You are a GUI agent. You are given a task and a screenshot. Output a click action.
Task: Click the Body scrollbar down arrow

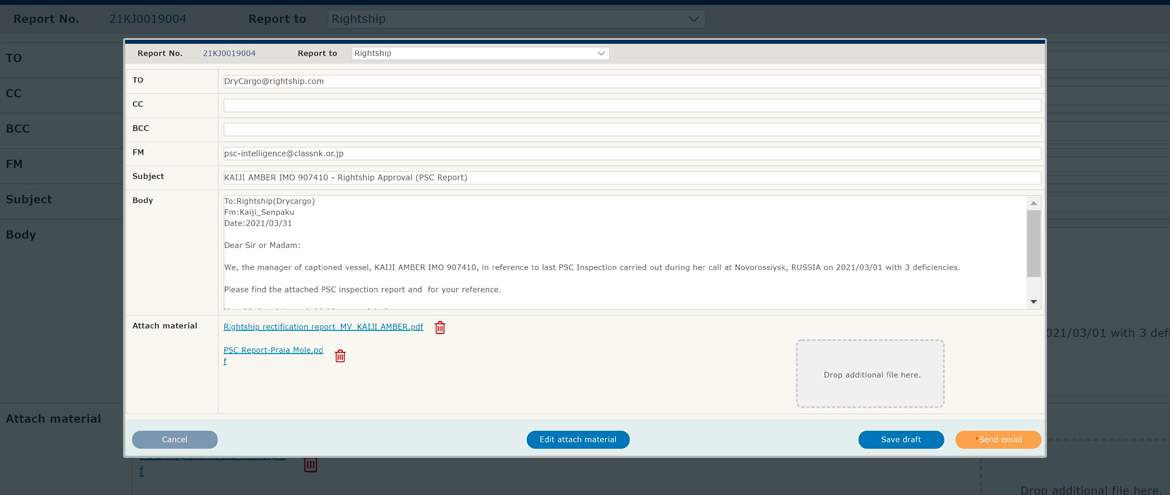1033,302
